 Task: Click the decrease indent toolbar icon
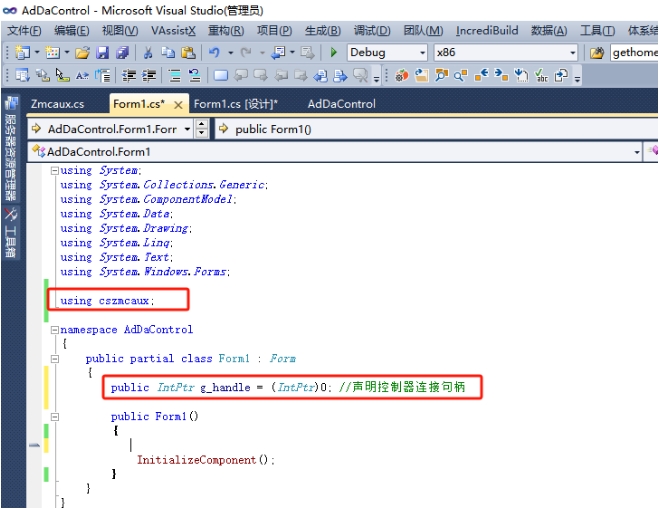click(129, 76)
